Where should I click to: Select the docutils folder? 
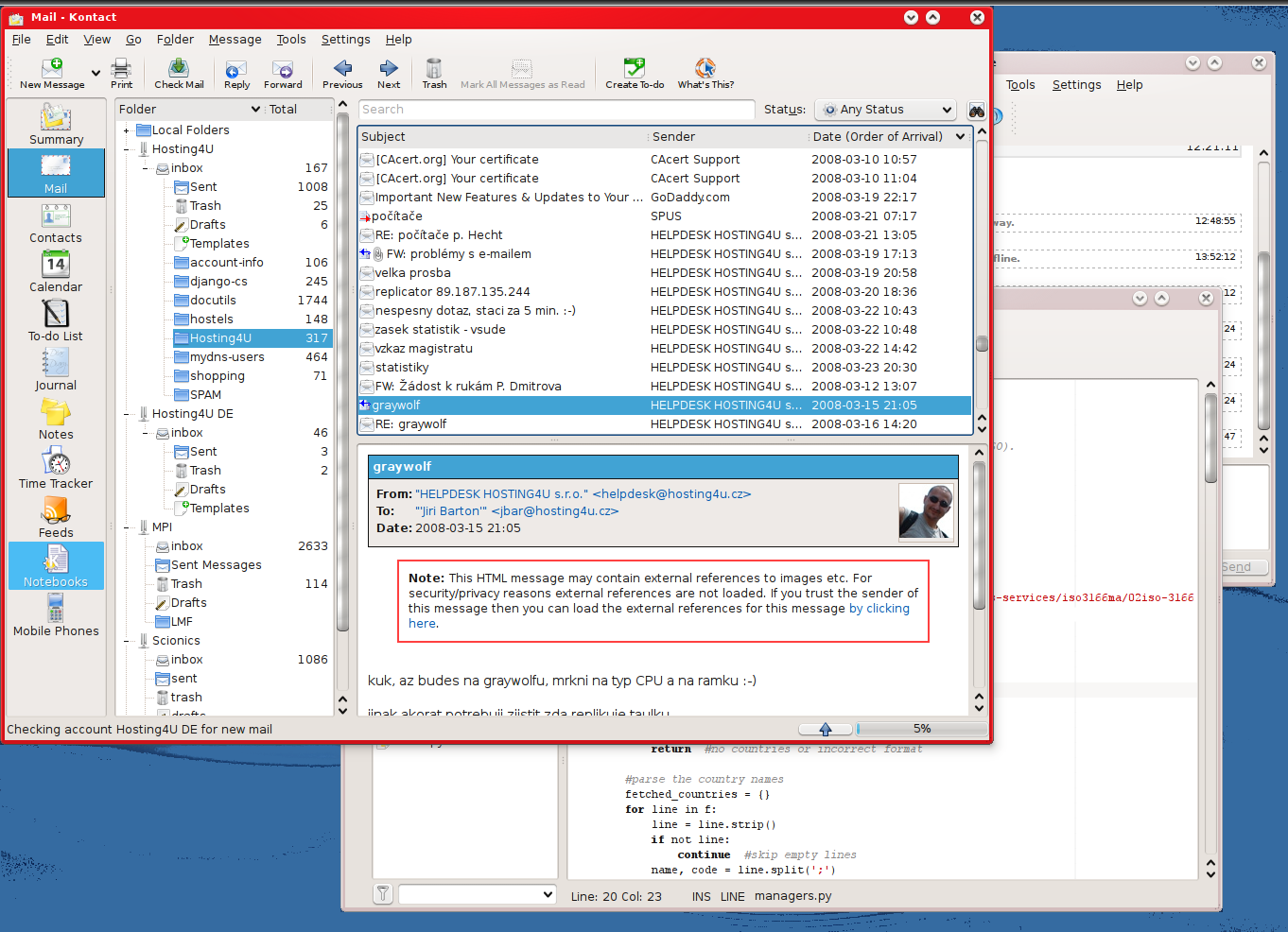click(213, 301)
